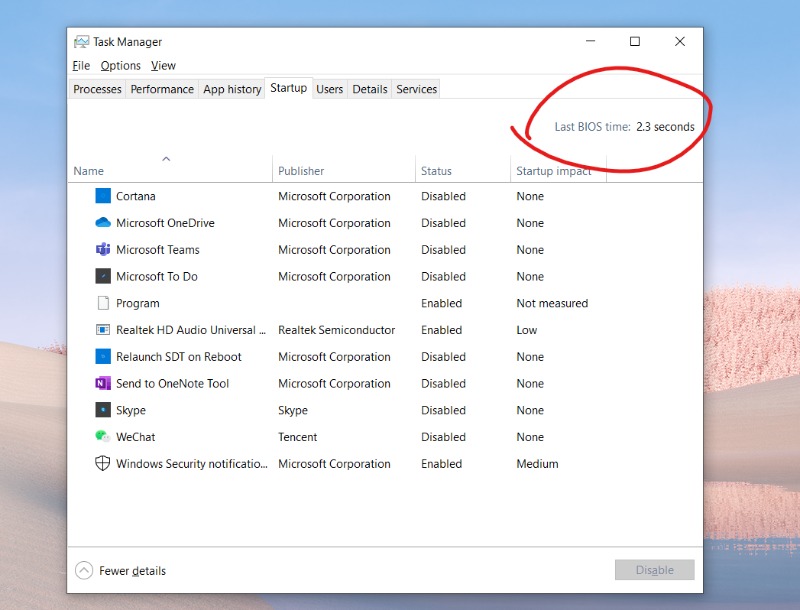Collapse view with Fewer details arrow
This screenshot has height=610, width=800.
[84, 570]
